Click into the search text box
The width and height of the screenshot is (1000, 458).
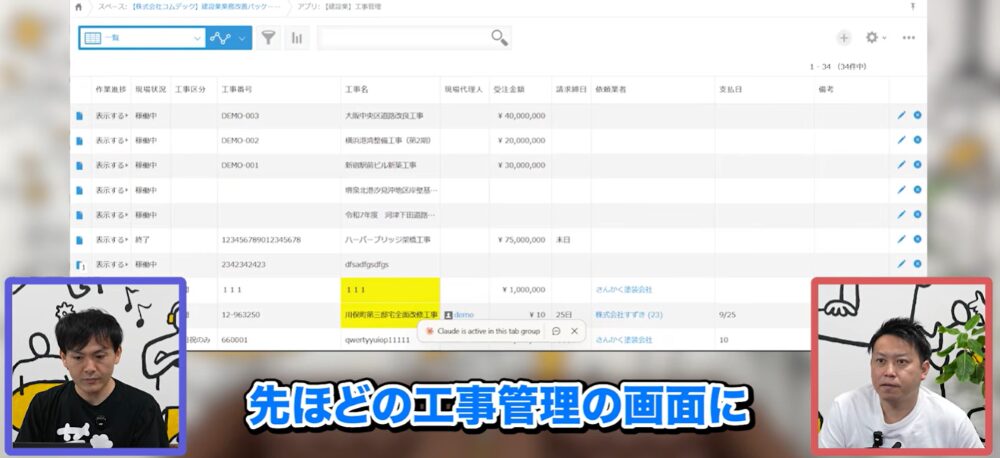404,38
